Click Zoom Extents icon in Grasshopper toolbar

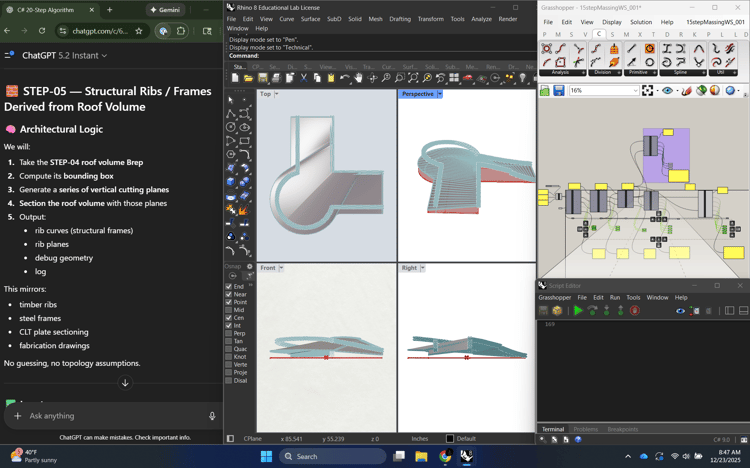[x=648, y=91]
